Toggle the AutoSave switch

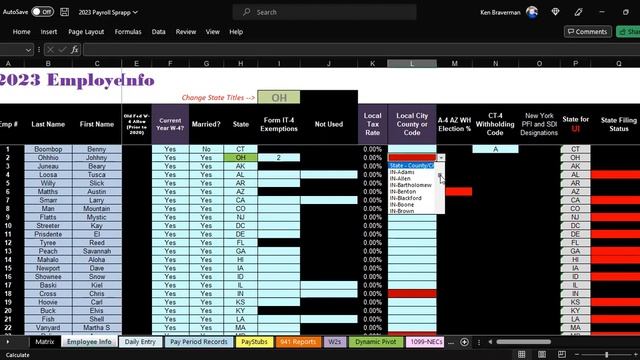(42, 12)
